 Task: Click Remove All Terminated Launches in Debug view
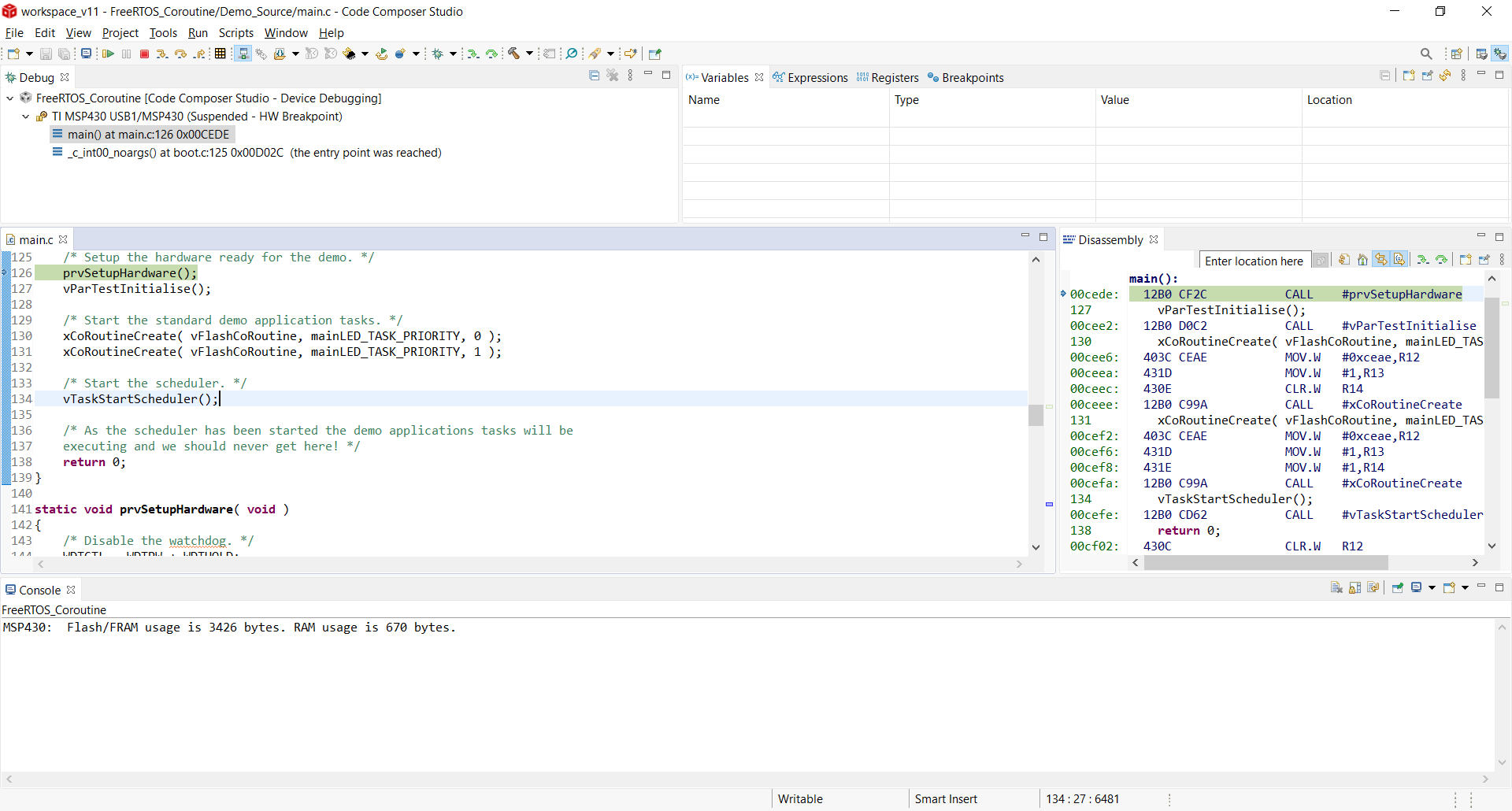[x=613, y=76]
